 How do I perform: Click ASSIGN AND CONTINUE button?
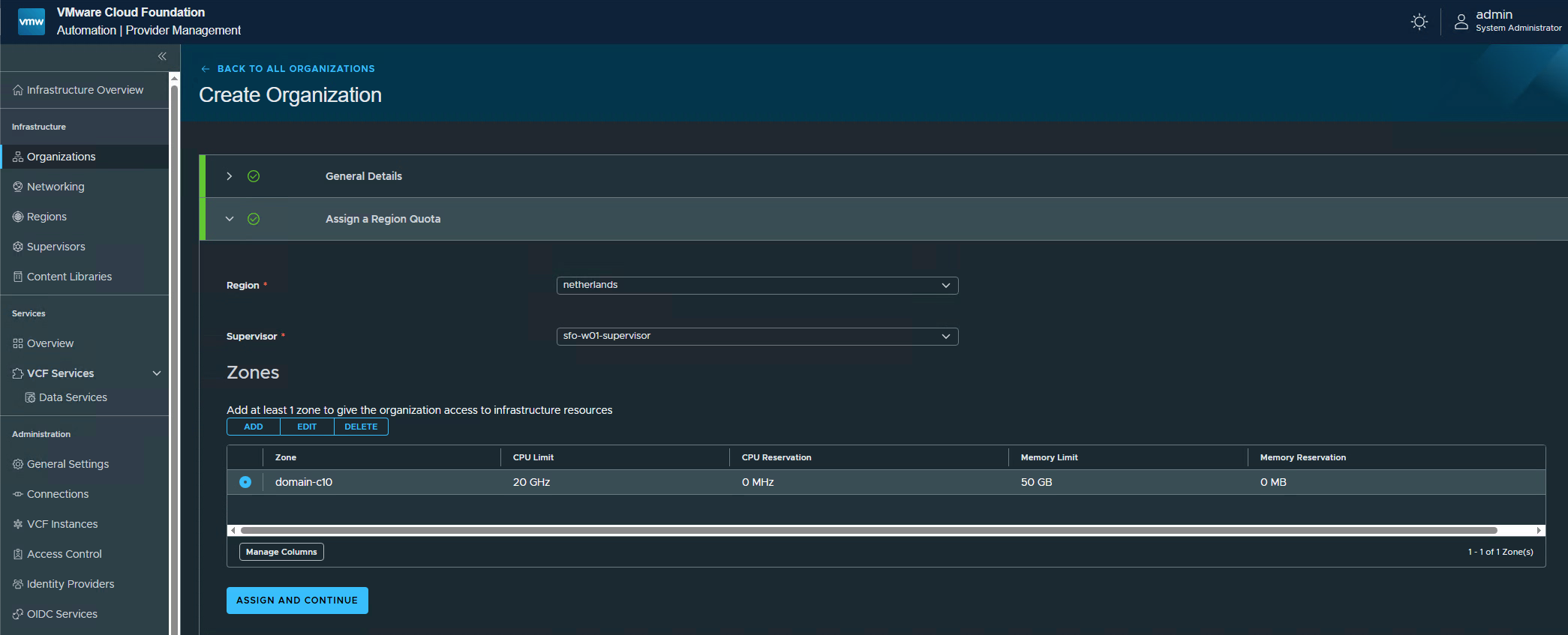(297, 601)
